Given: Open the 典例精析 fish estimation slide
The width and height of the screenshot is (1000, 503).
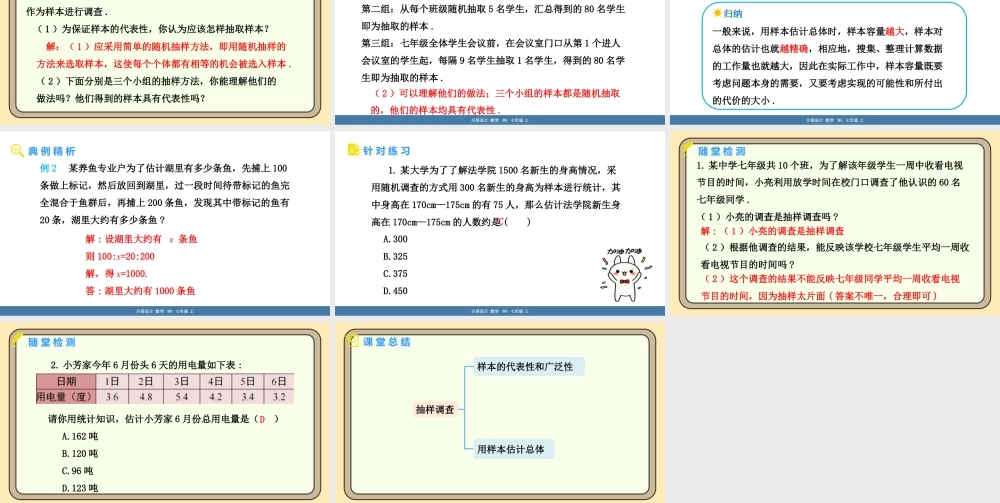Looking at the screenshot, I should point(165,223).
